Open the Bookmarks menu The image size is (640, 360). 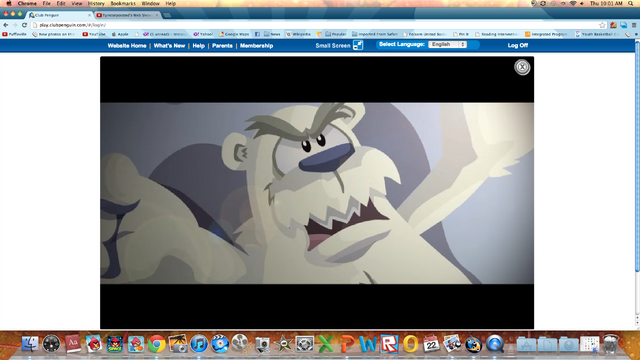(123, 3)
